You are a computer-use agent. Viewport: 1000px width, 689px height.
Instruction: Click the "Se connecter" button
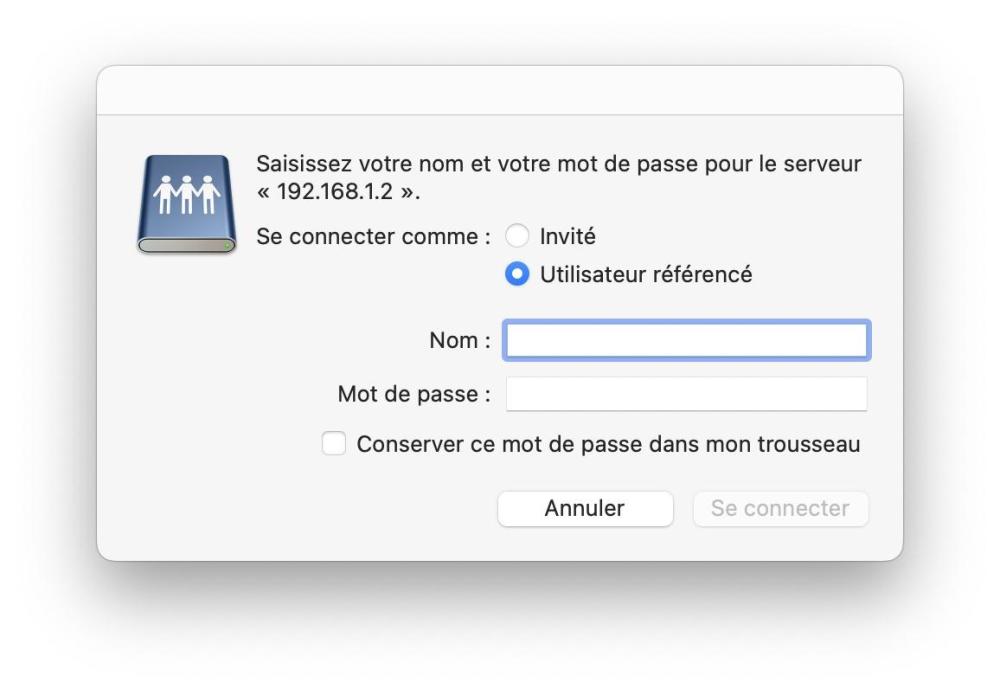tap(780, 508)
